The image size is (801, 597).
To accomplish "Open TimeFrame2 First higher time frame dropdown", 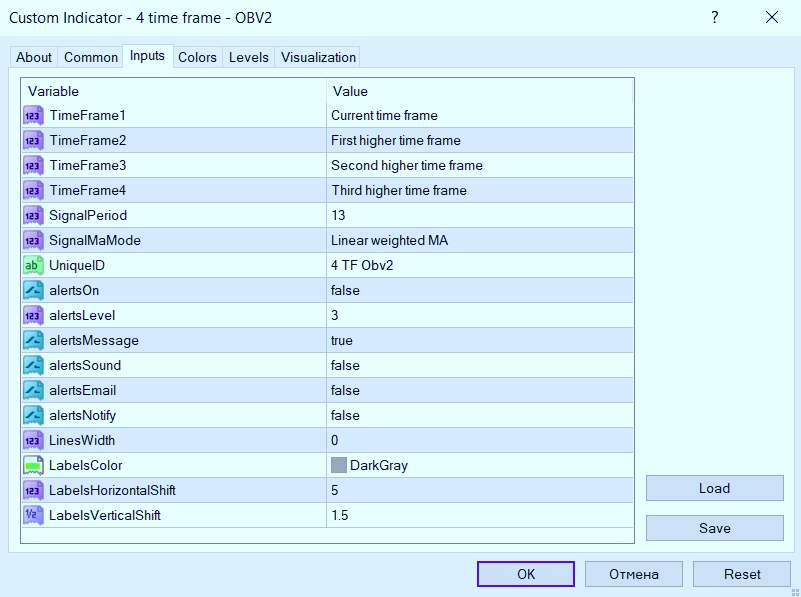I will (480, 140).
